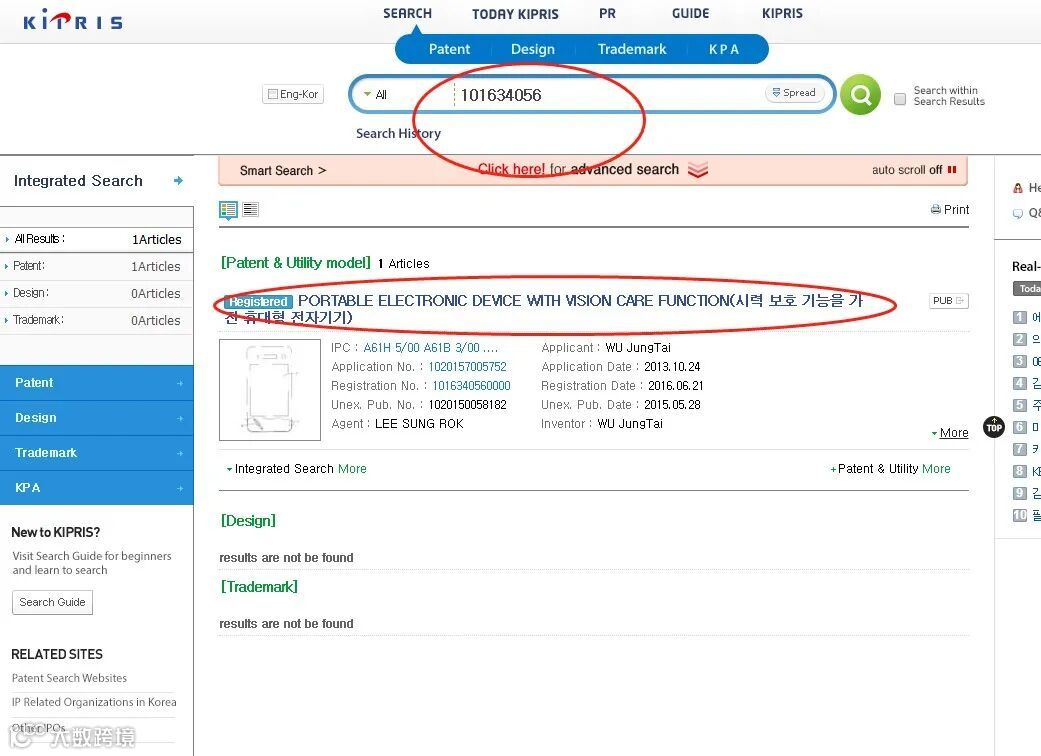Pause auto scroll with red icon
The height and width of the screenshot is (756, 1041).
[x=952, y=170]
